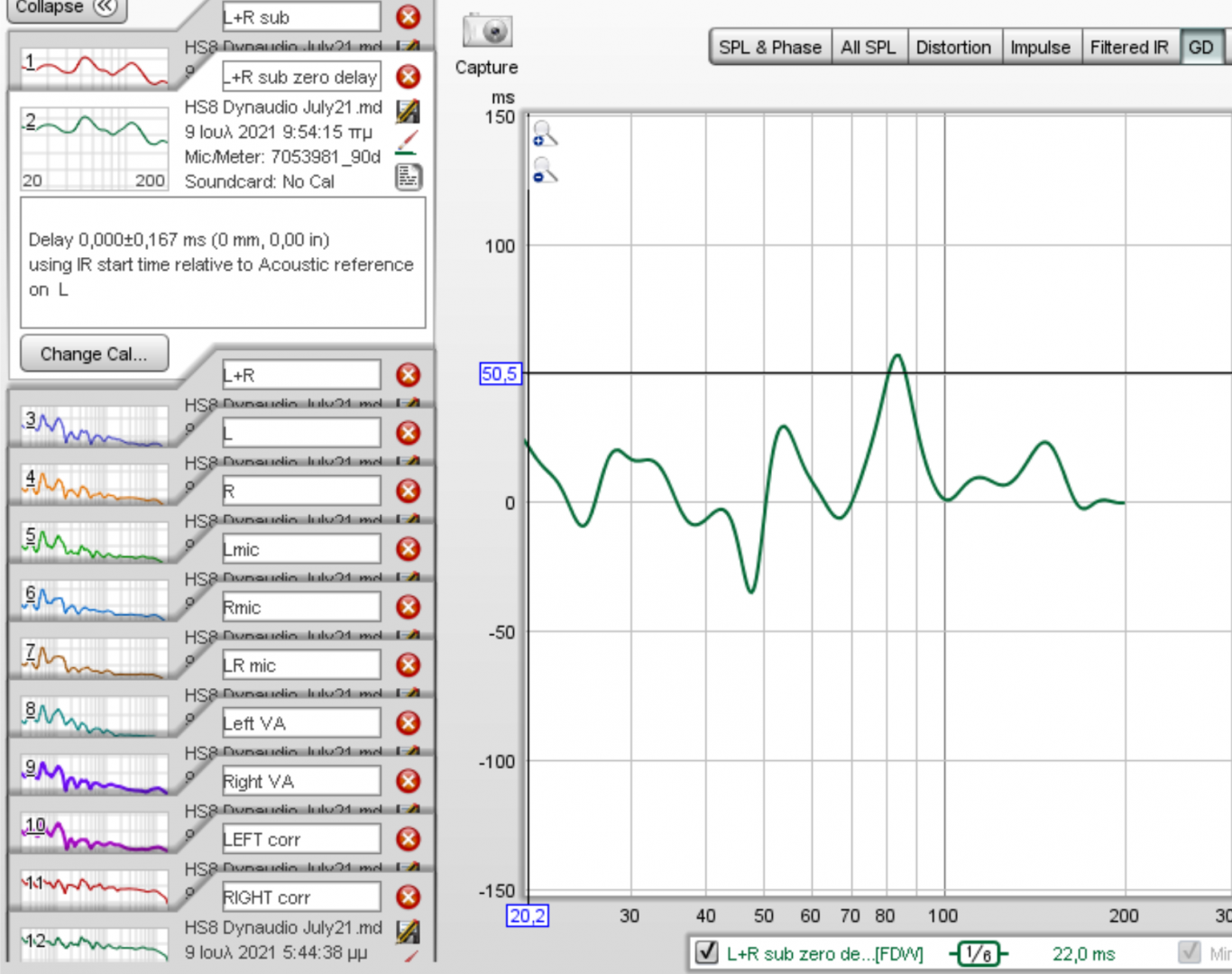Delete the 'LEFT corr' measurement
1232x974 pixels.
click(409, 839)
